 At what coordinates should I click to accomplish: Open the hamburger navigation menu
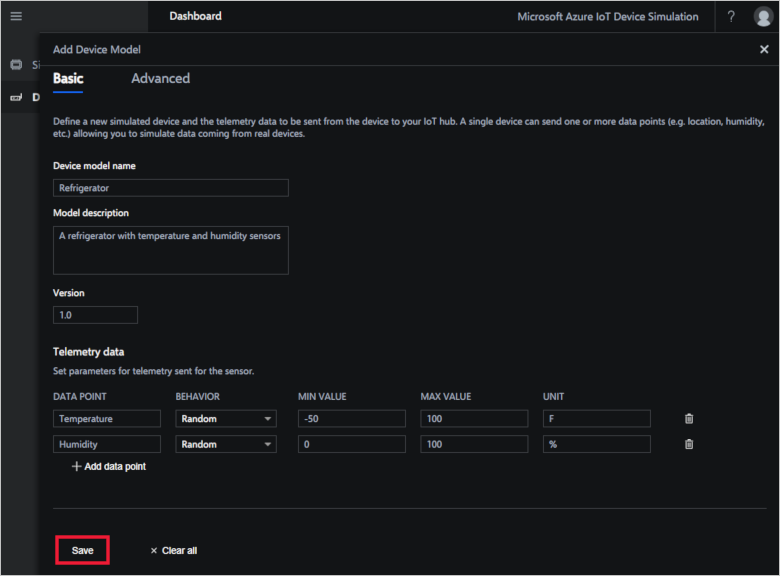pos(16,16)
